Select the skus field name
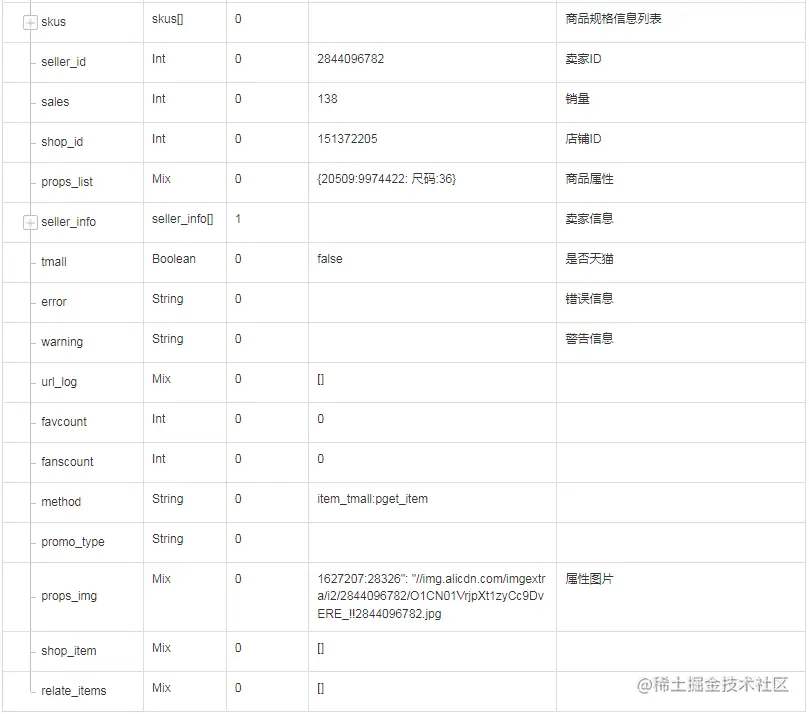Viewport: 809px width, 714px height. point(54,22)
